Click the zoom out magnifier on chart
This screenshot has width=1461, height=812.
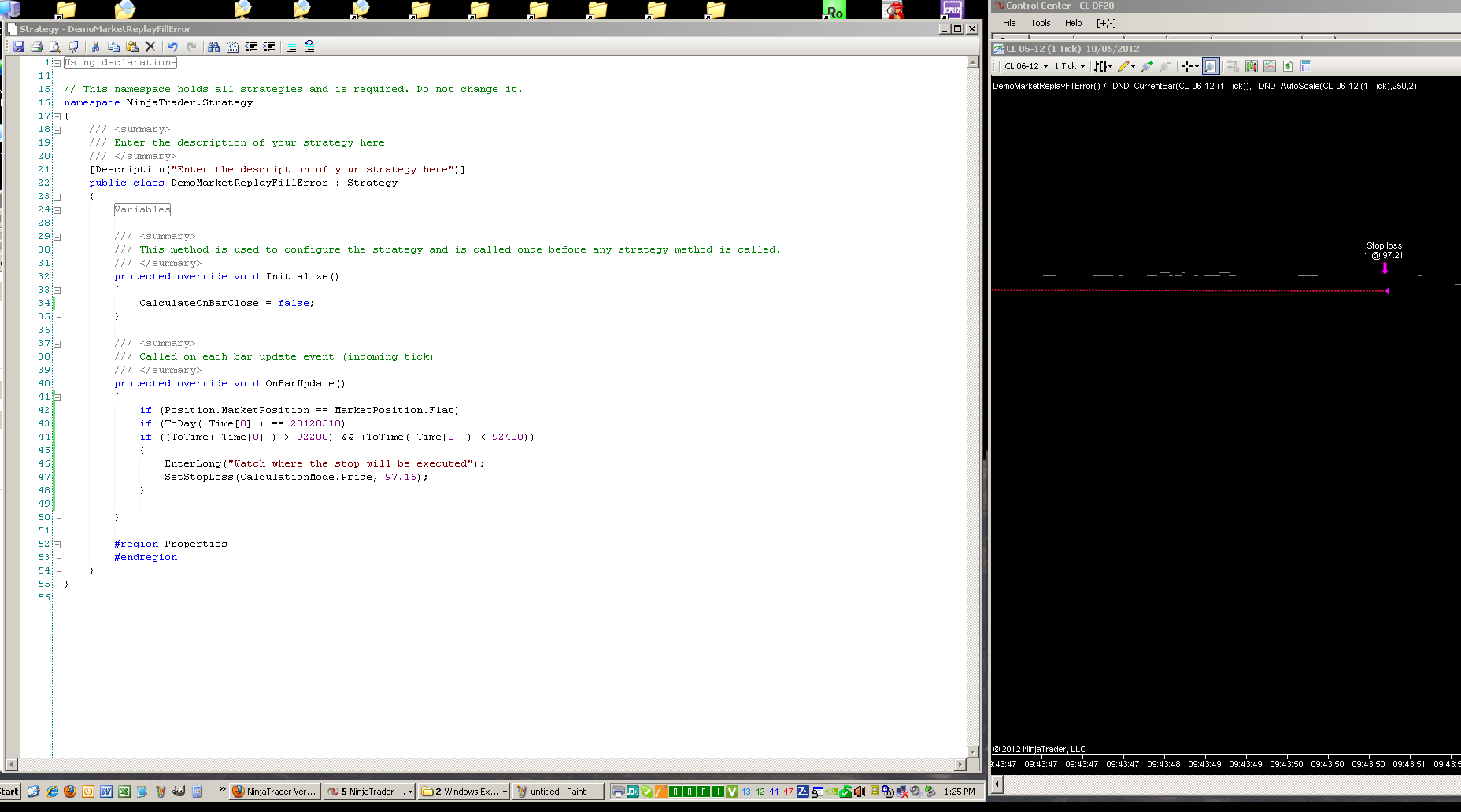tap(1165, 66)
